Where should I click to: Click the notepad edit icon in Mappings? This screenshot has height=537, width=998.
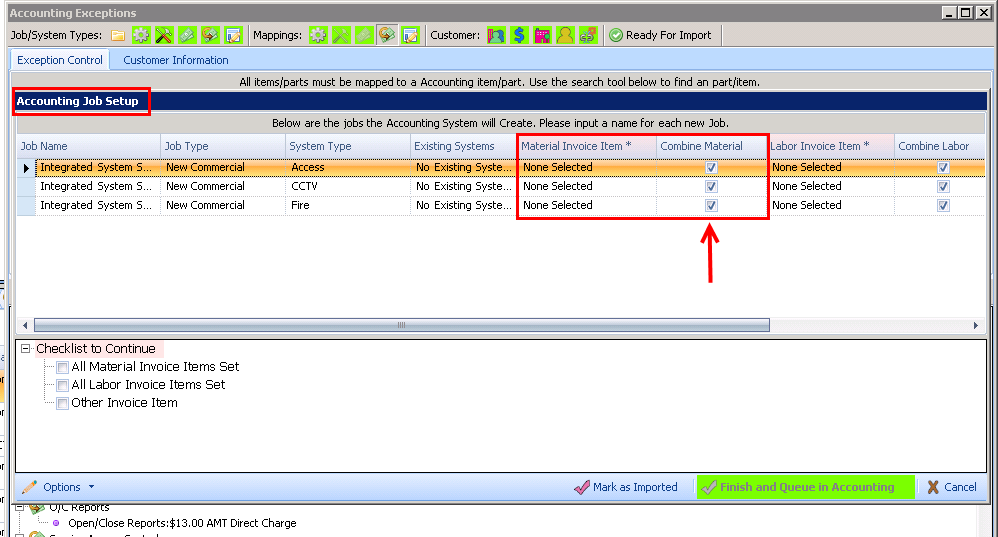click(x=411, y=36)
